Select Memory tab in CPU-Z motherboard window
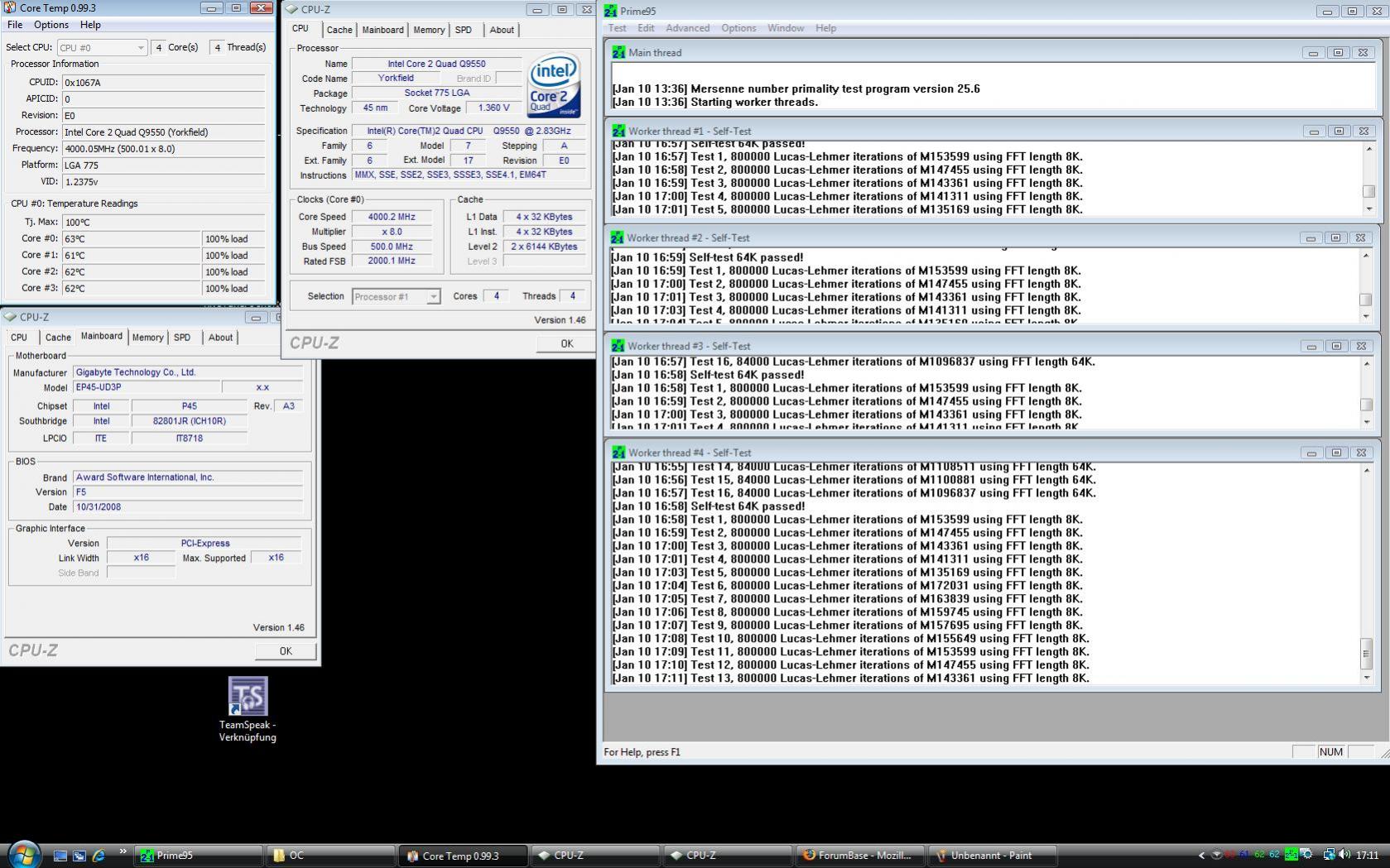The width and height of the screenshot is (1390, 868). coord(147,338)
